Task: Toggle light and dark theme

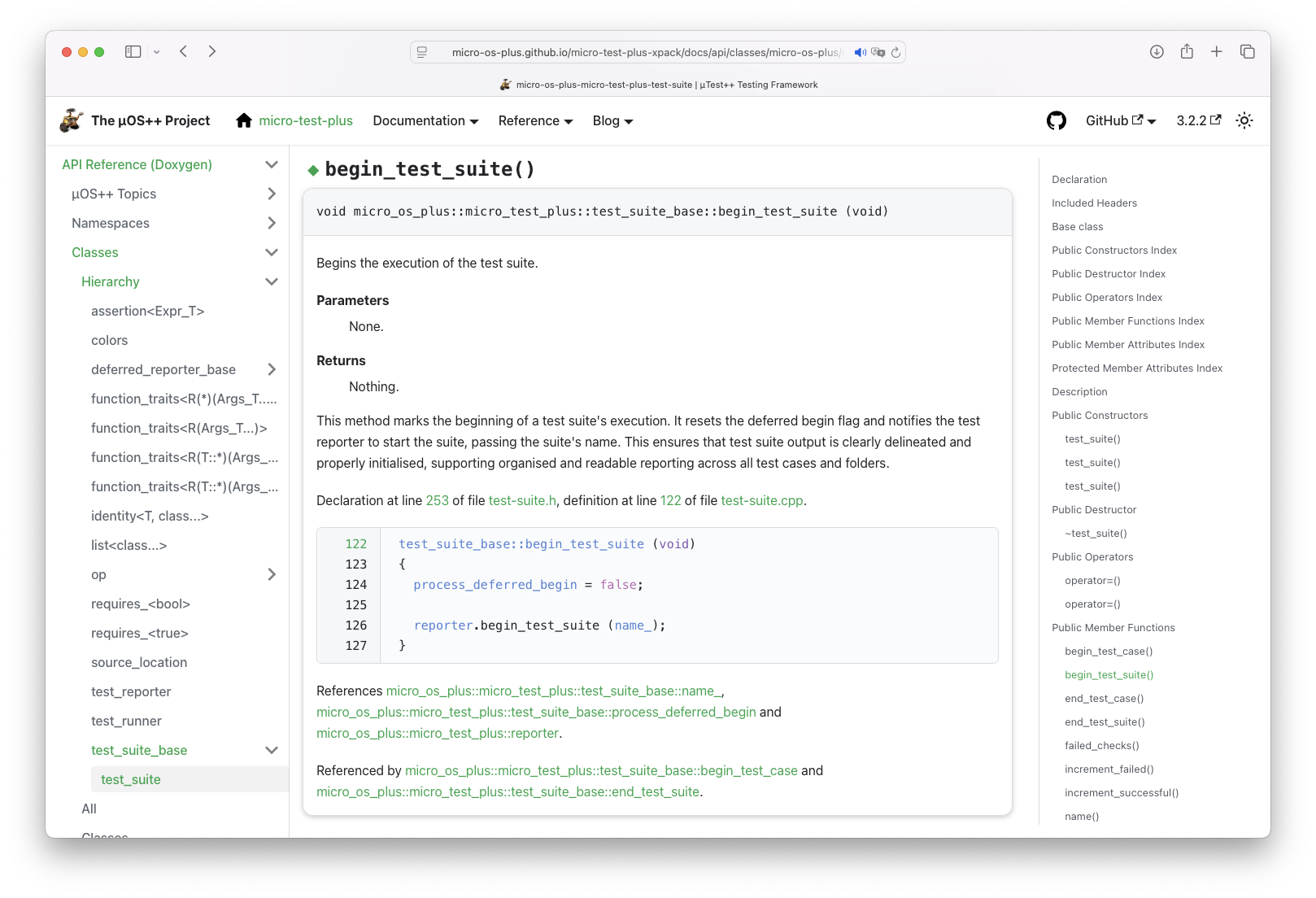Action: pyautogui.click(x=1244, y=120)
